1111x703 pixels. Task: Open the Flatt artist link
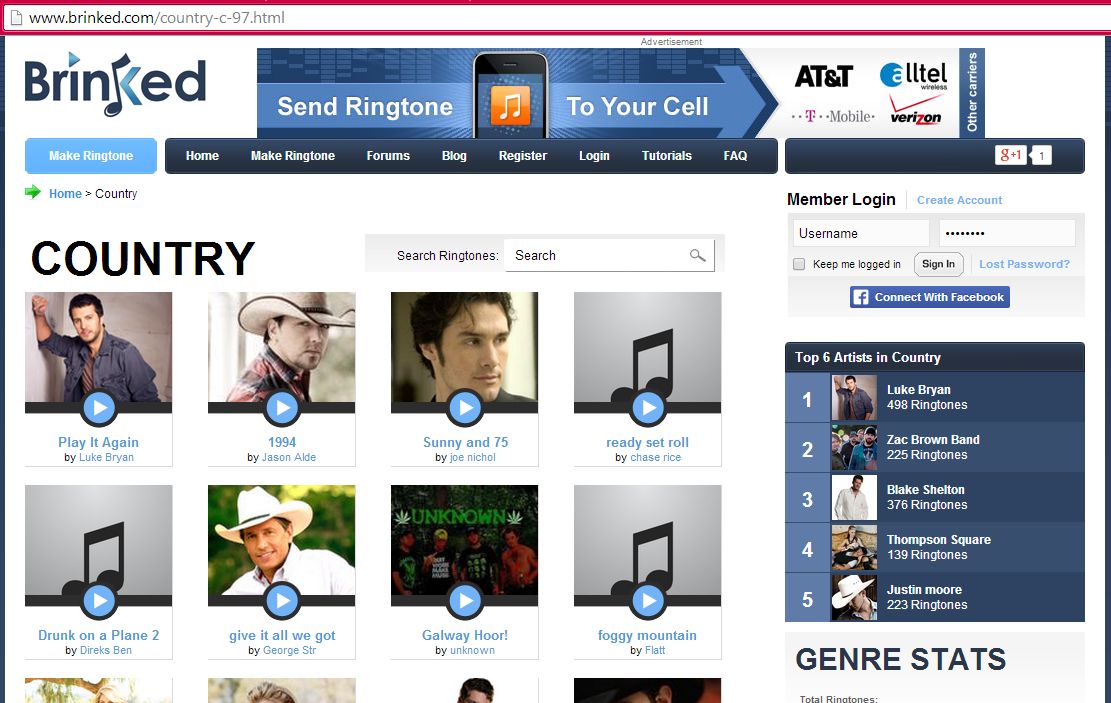655,651
